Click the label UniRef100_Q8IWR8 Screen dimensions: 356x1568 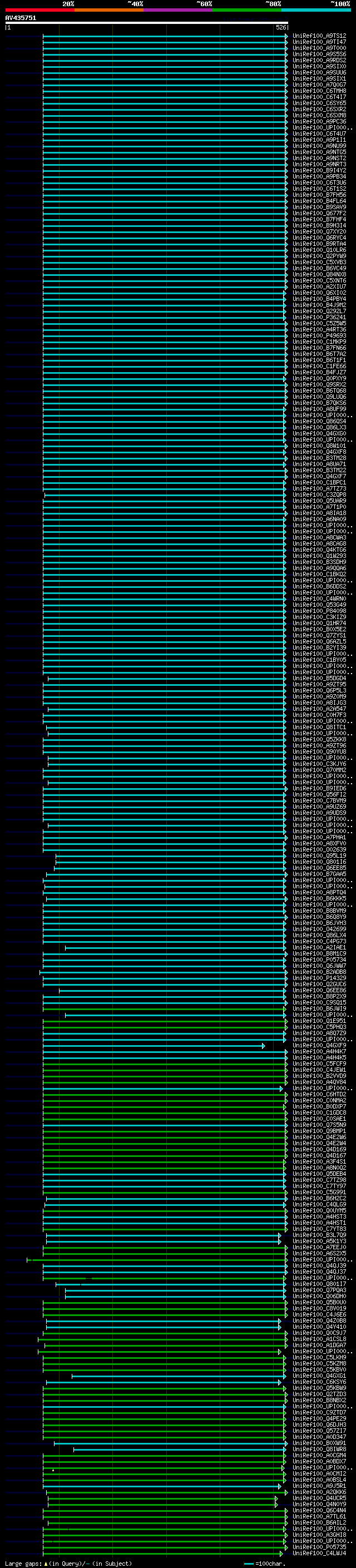point(319,1449)
